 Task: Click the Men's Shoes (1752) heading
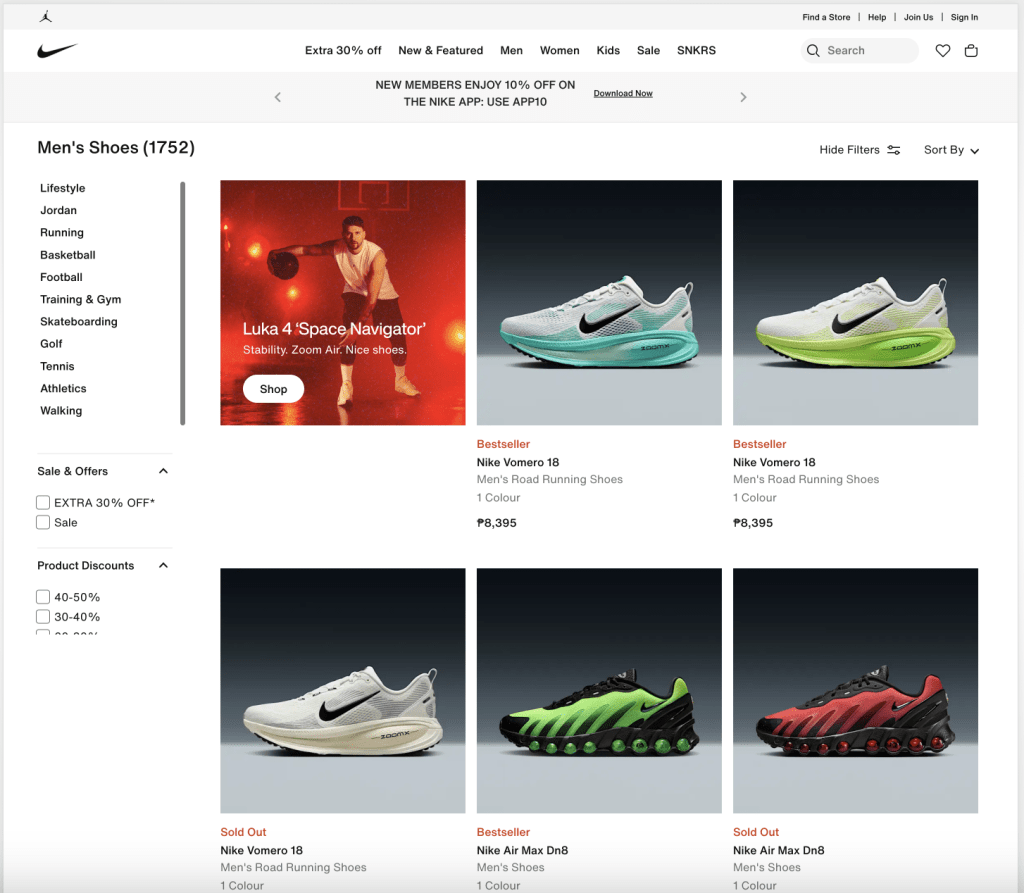(116, 148)
